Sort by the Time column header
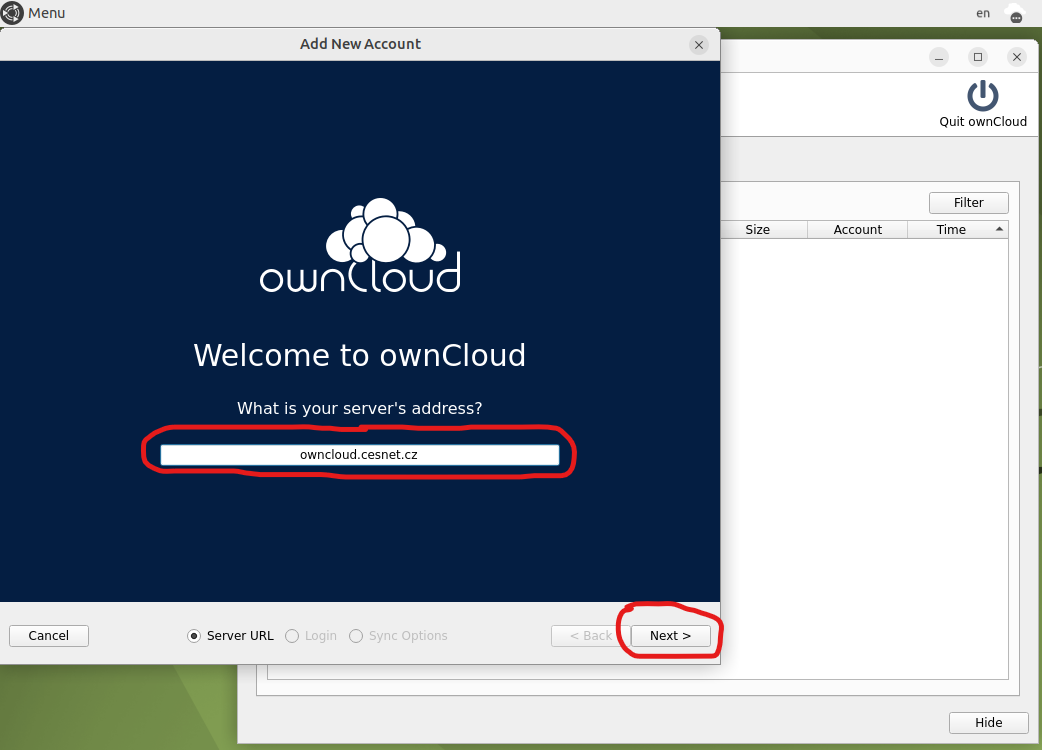This screenshot has height=750, width=1042. click(958, 230)
